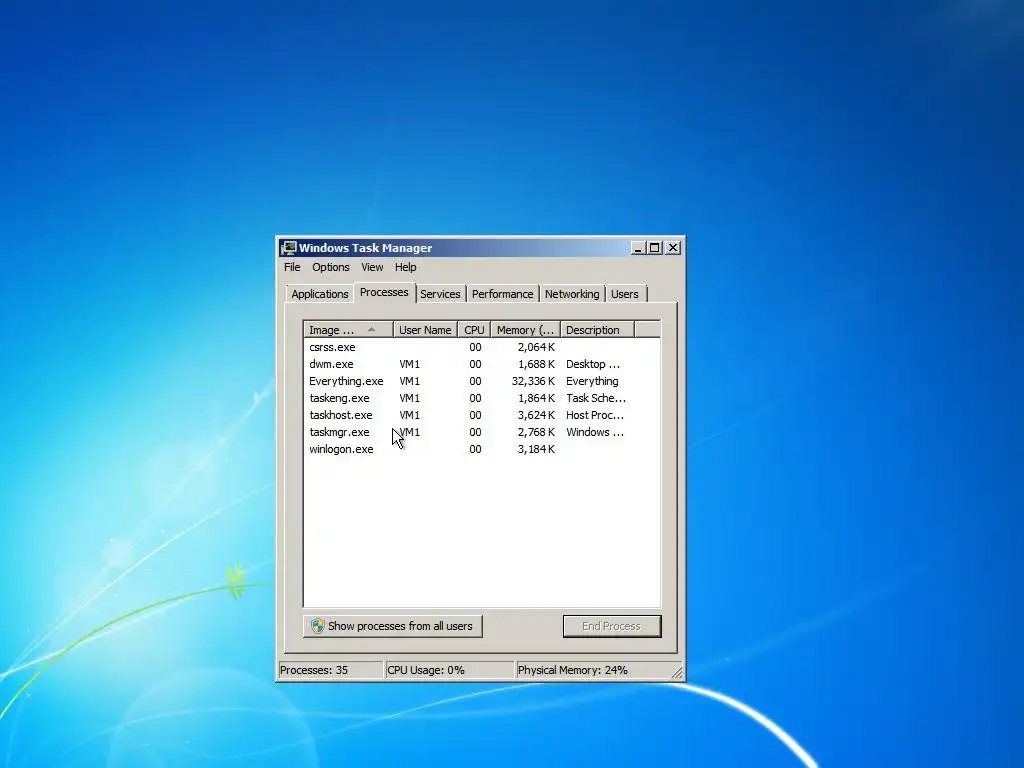
Task: Select the taskmgr.exe process
Action: 482,432
